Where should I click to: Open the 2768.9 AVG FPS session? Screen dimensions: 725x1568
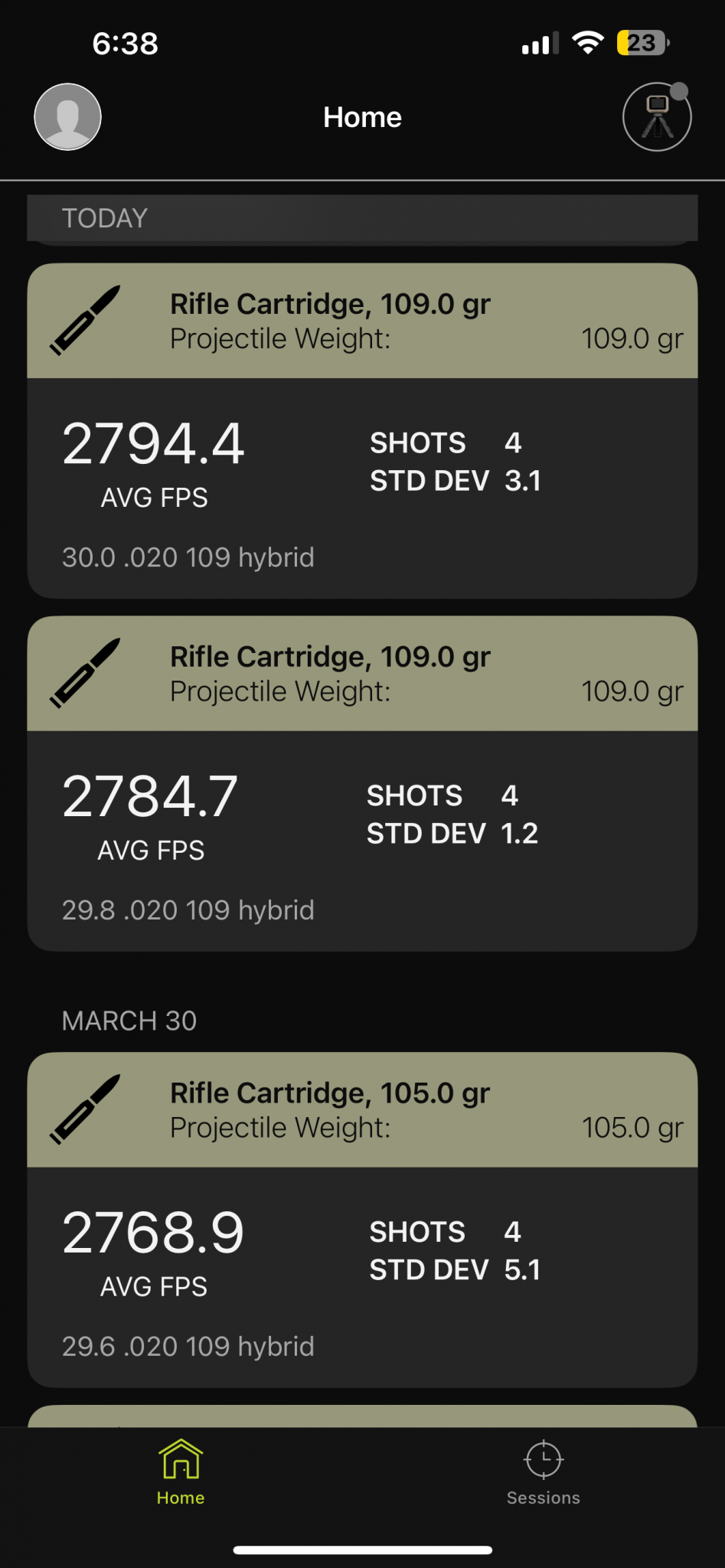(x=153, y=1233)
